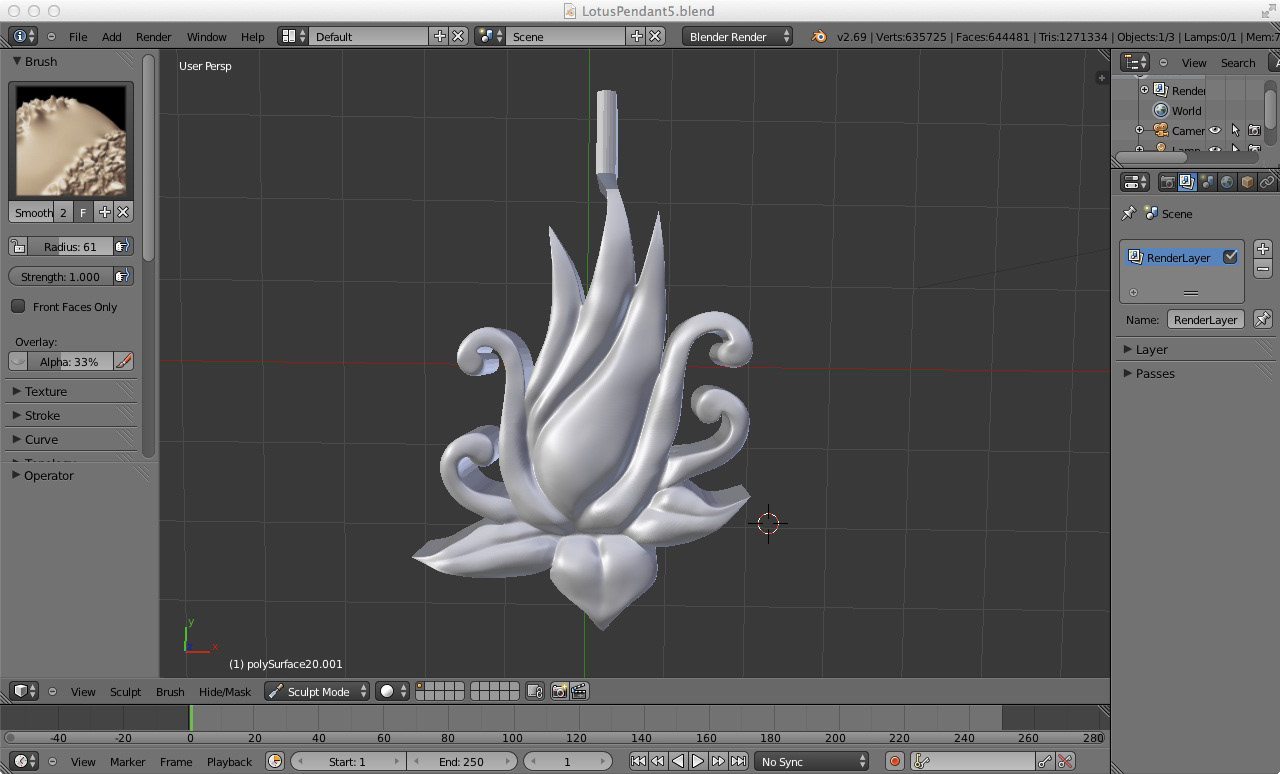
Task: Select the Render Layers tab in Properties
Action: coord(1187,182)
